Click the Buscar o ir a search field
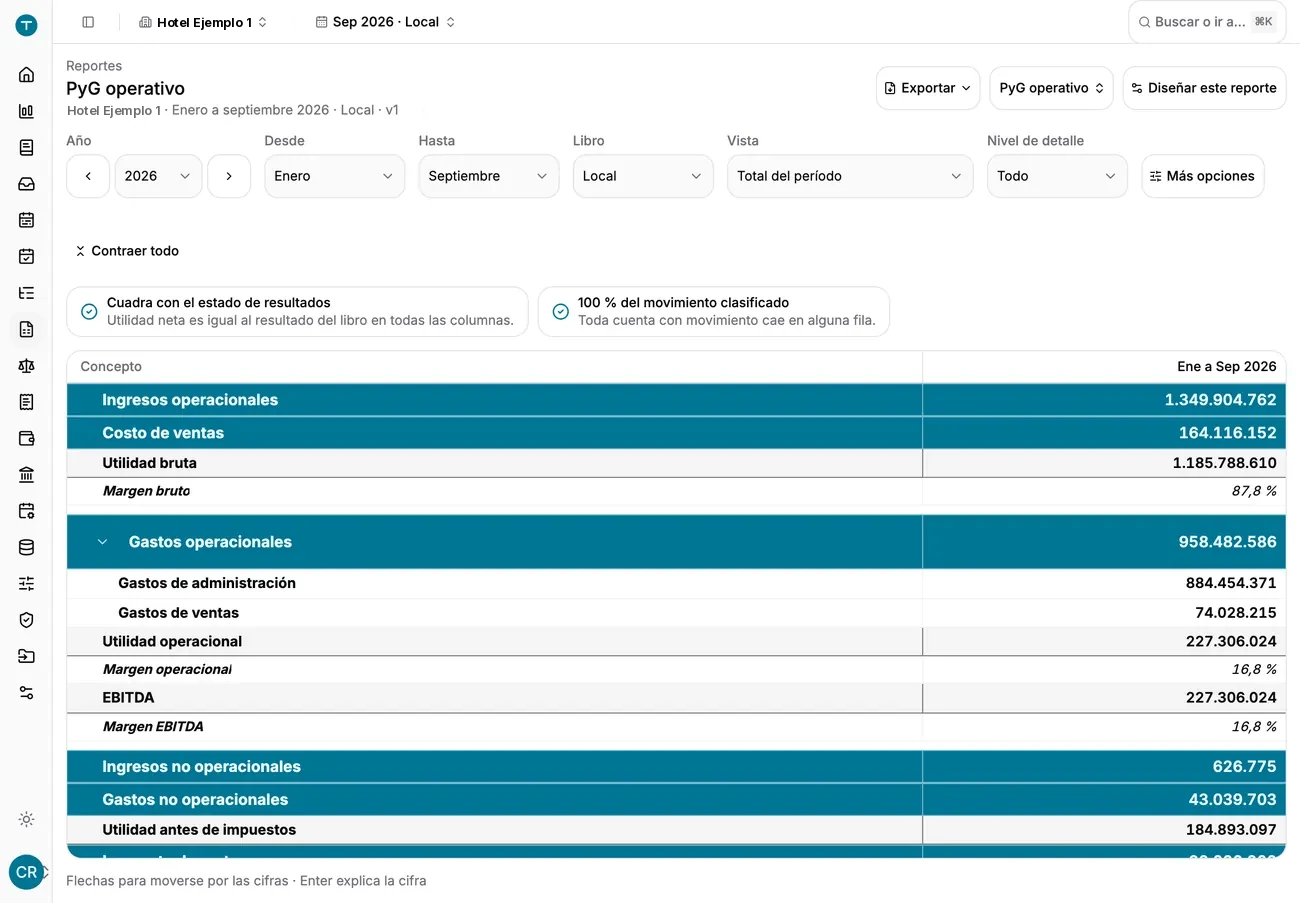 click(1207, 22)
